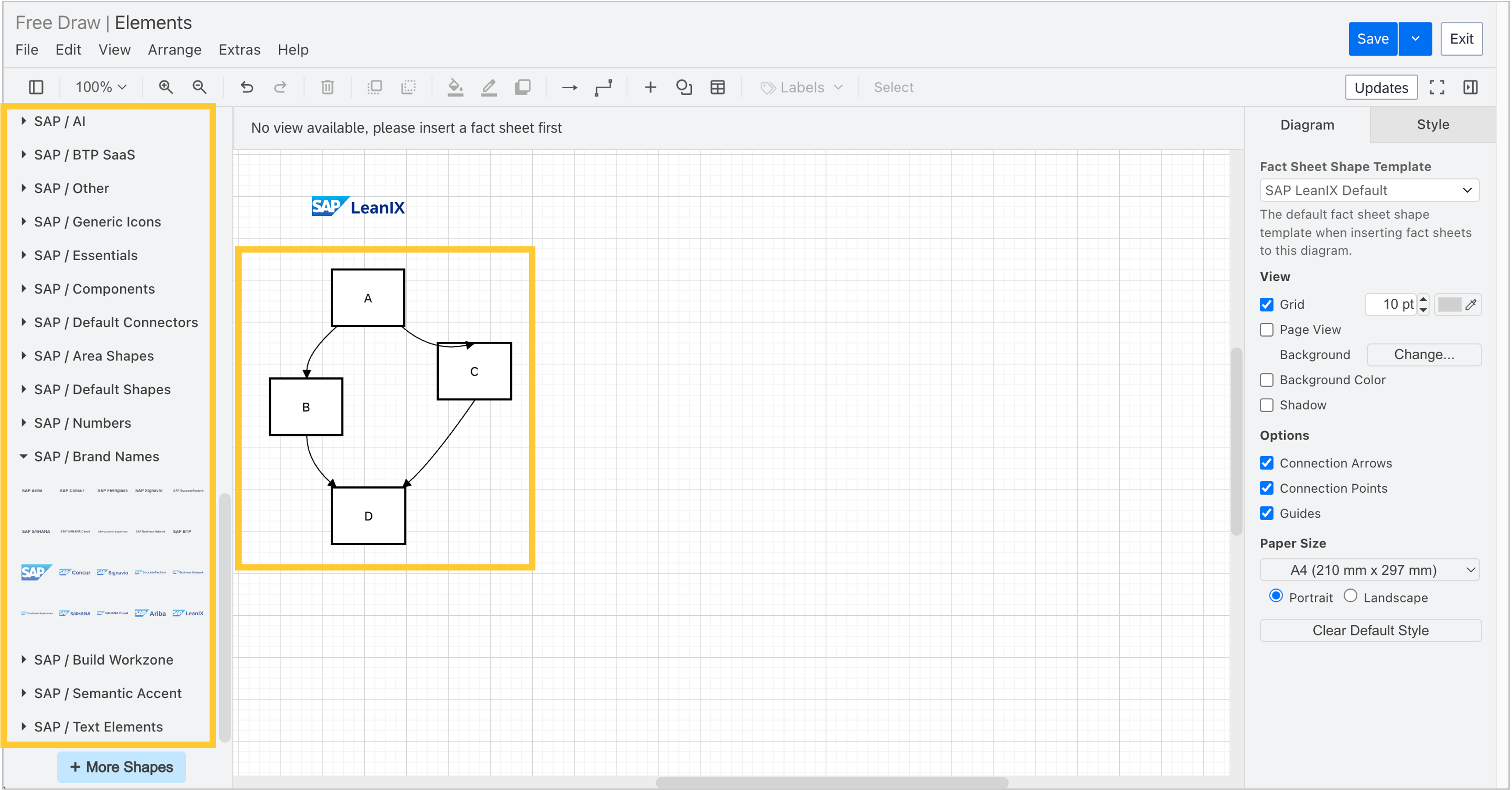Screen dimensions: 1512x790
Task: Open the 100% zoom level dropdown
Action: (x=100, y=87)
